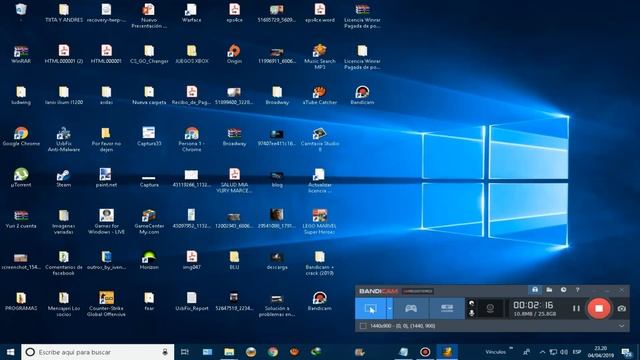Image resolution: width=640 pixels, height=360 pixels.
Task: Select the WinRAR desktop icon
Action: pyautogui.click(x=21, y=54)
